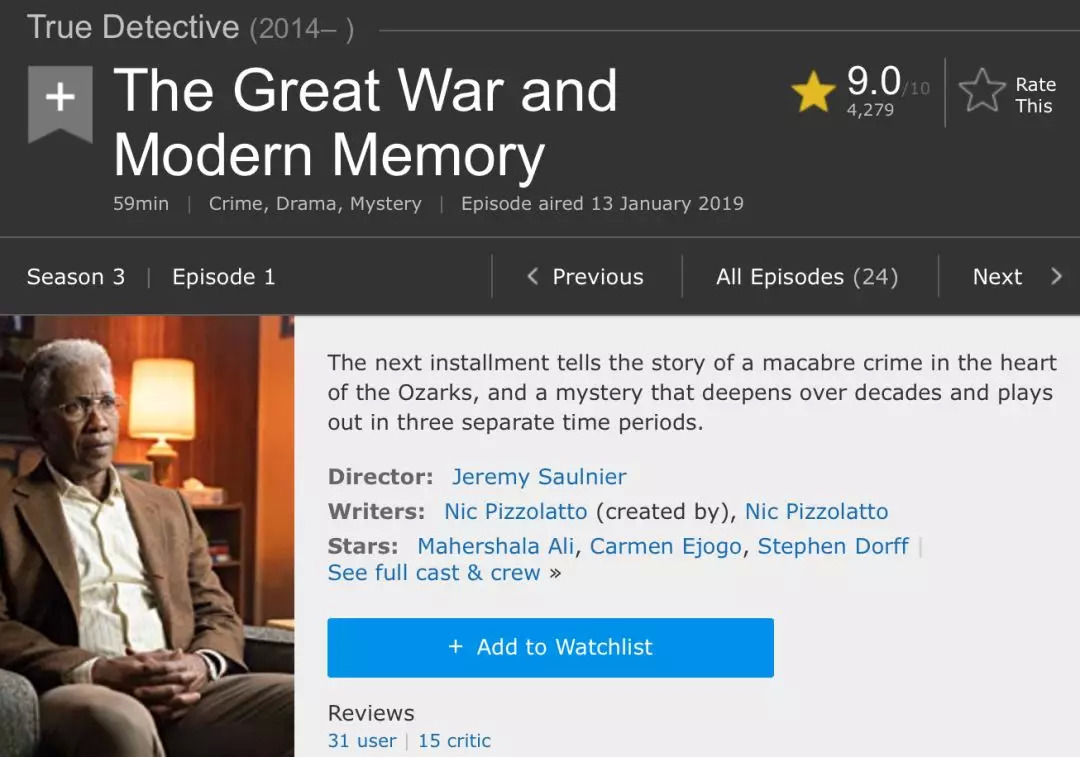Open the 31 user reviews link
Image resolution: width=1080 pixels, height=757 pixels.
click(x=362, y=741)
